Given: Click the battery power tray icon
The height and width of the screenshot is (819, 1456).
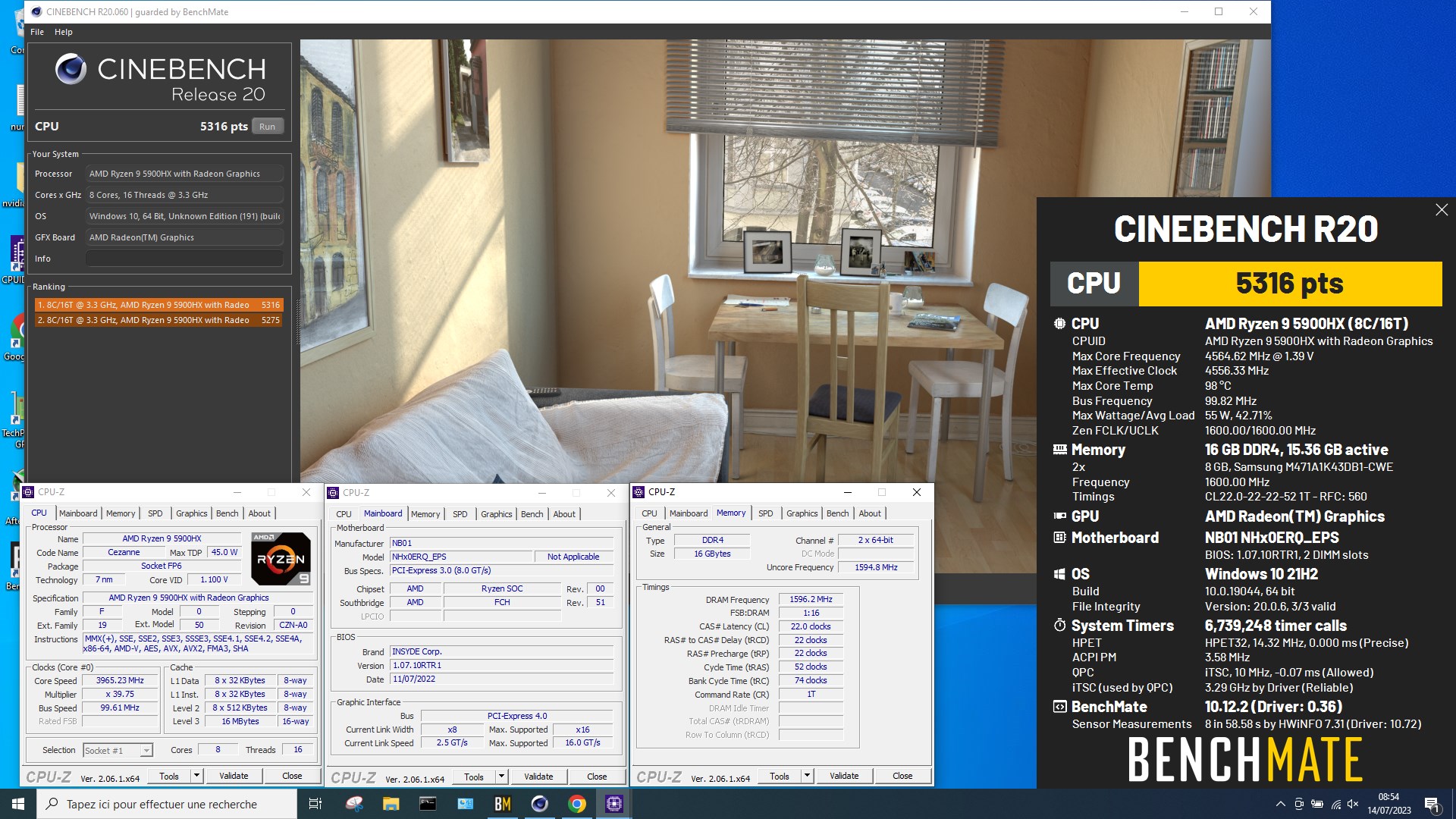Looking at the screenshot, I should [1317, 804].
